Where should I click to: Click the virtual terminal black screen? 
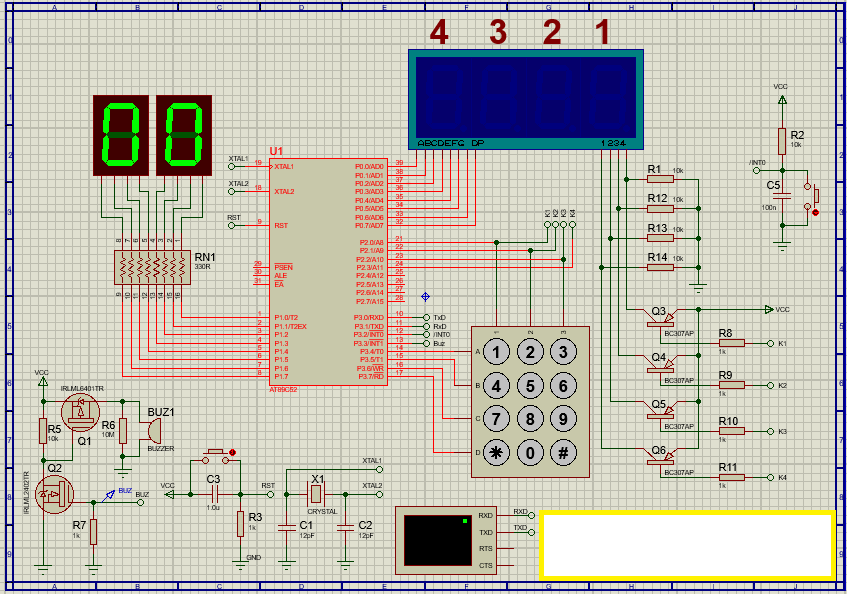coord(438,540)
